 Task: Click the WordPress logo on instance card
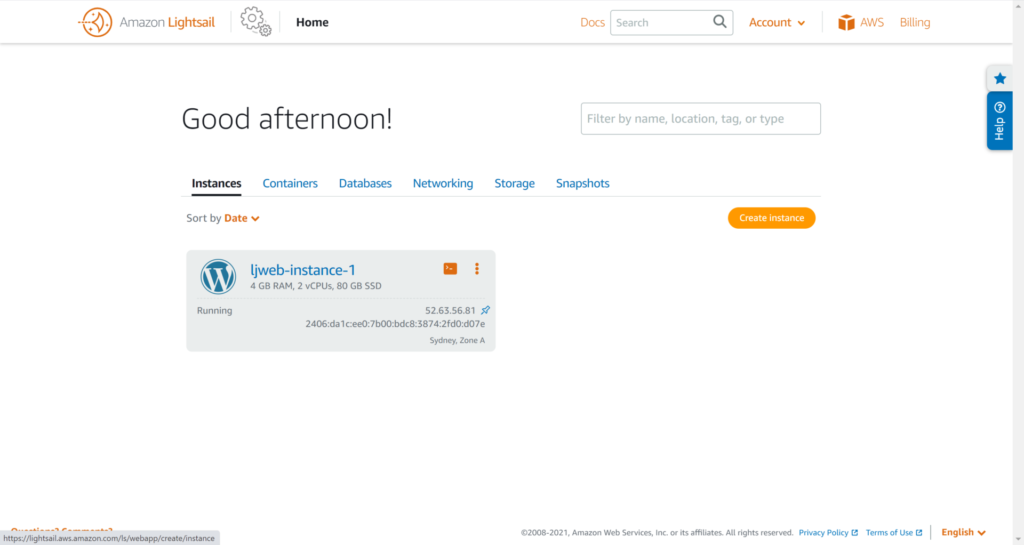pyautogui.click(x=218, y=277)
